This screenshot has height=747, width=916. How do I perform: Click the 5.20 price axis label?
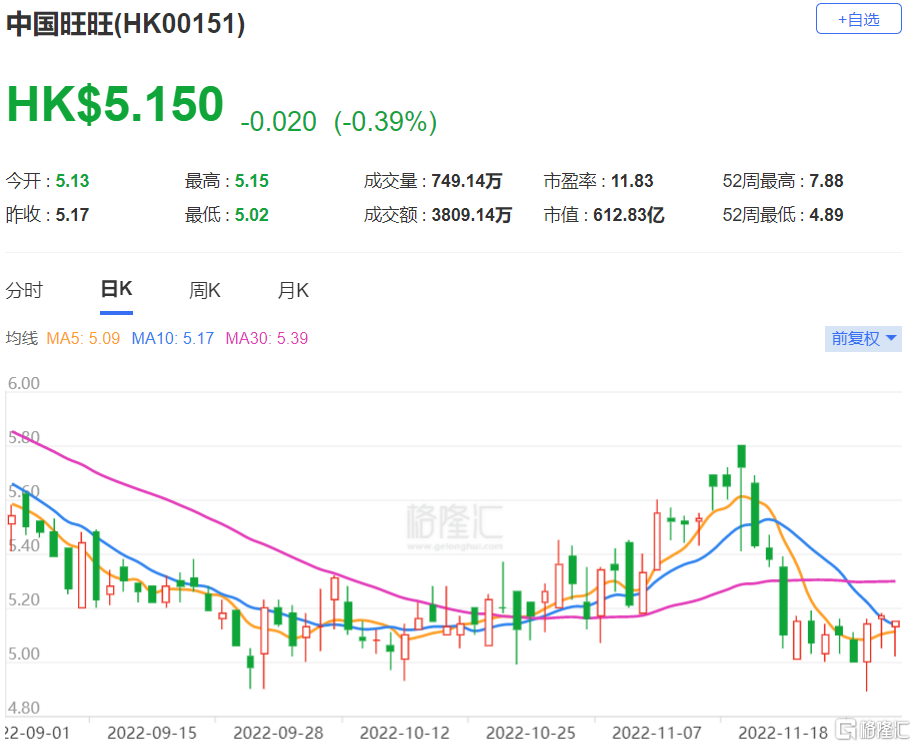pyautogui.click(x=24, y=600)
